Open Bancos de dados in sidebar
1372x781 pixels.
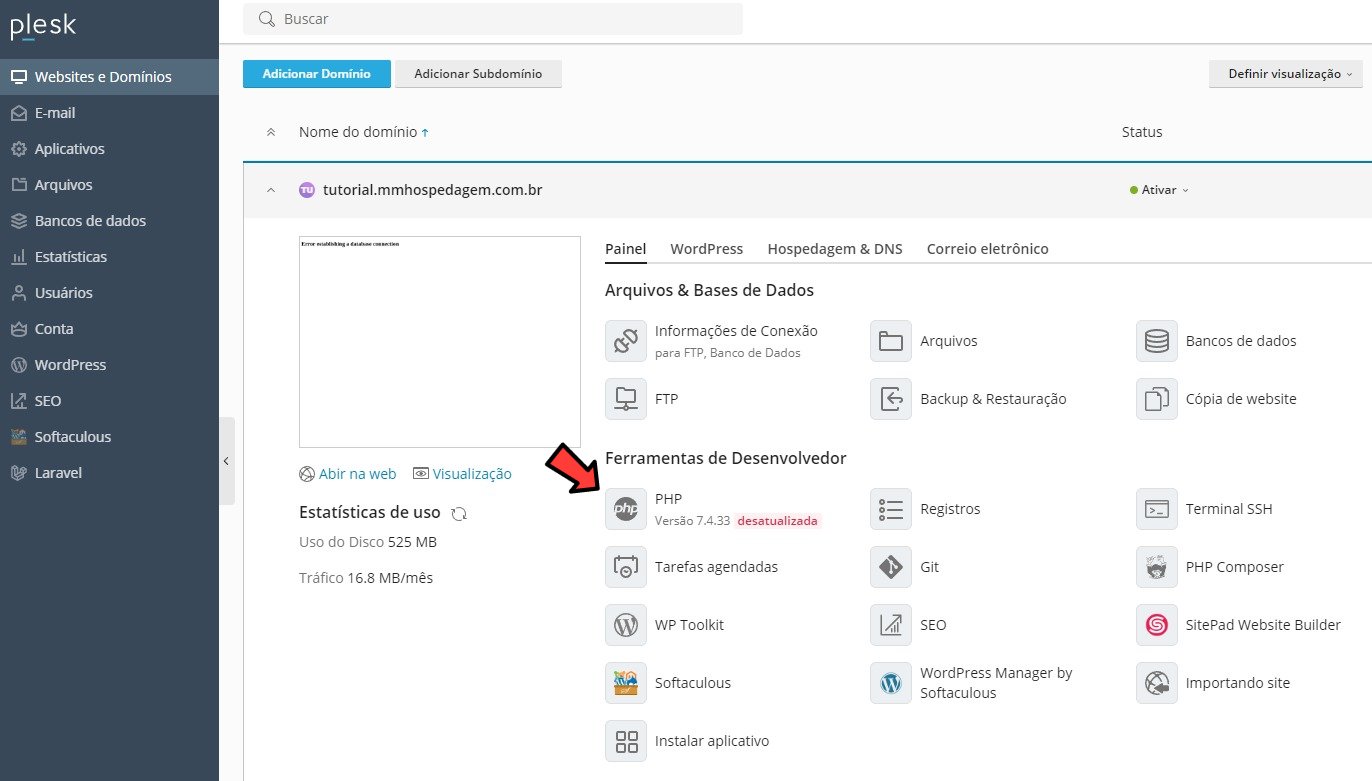(x=109, y=221)
